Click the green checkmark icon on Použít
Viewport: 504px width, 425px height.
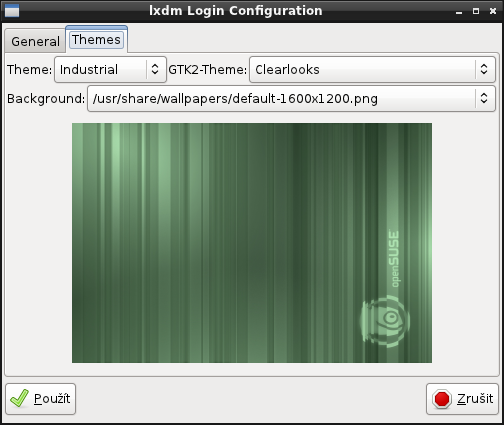[x=19, y=398]
